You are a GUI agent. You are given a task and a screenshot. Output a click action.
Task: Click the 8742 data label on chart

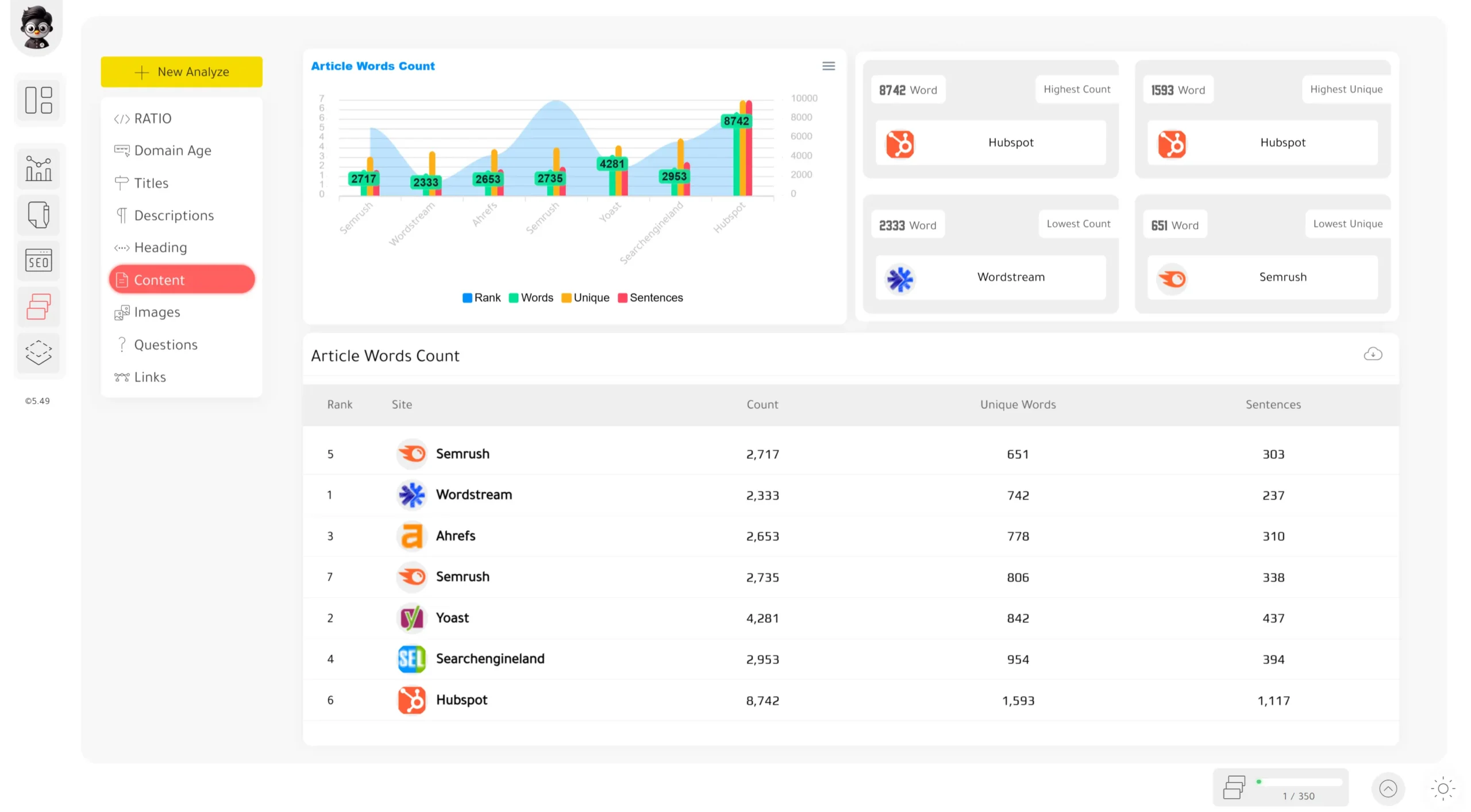[735, 121]
